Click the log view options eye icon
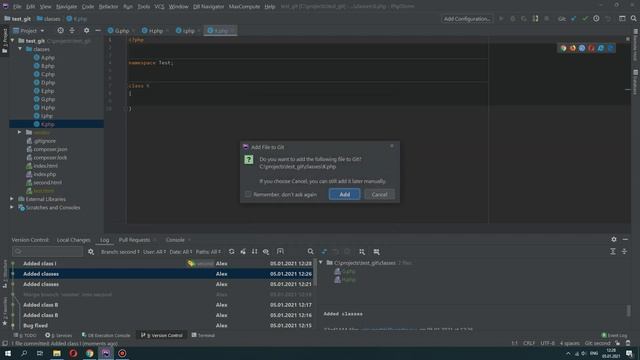 click(x=266, y=252)
